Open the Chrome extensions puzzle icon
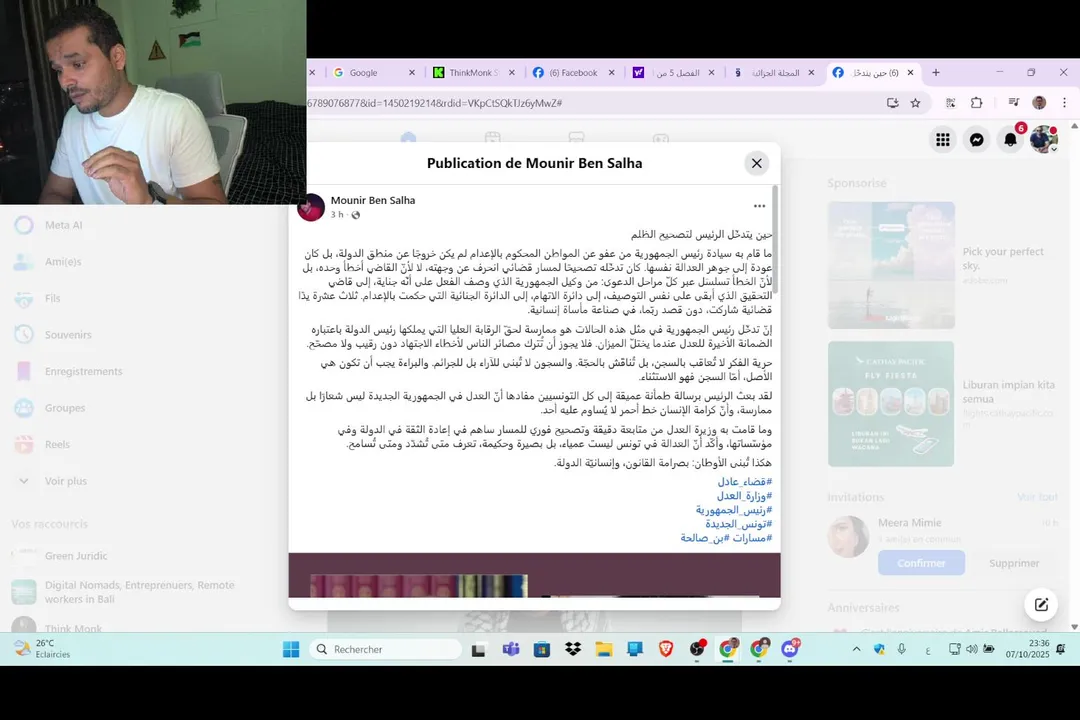The width and height of the screenshot is (1080, 720). 977,103
